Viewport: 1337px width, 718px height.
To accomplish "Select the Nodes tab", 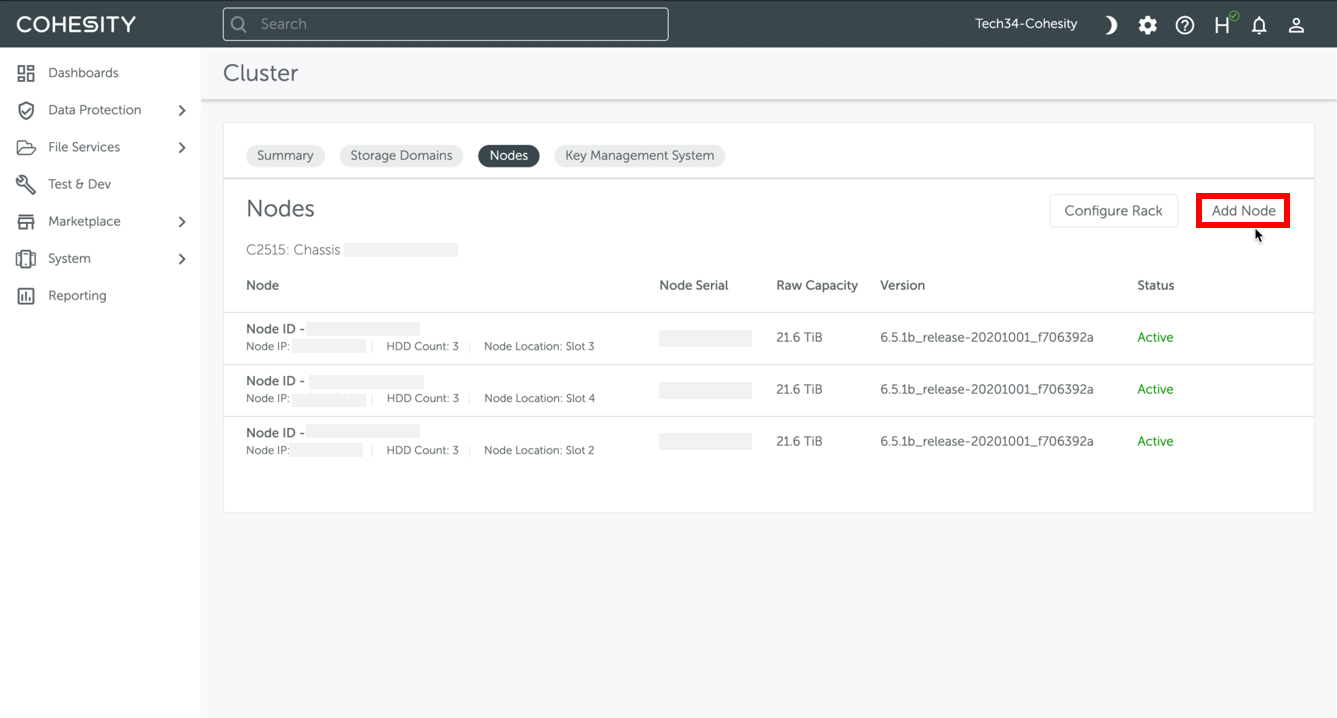I will tap(509, 156).
